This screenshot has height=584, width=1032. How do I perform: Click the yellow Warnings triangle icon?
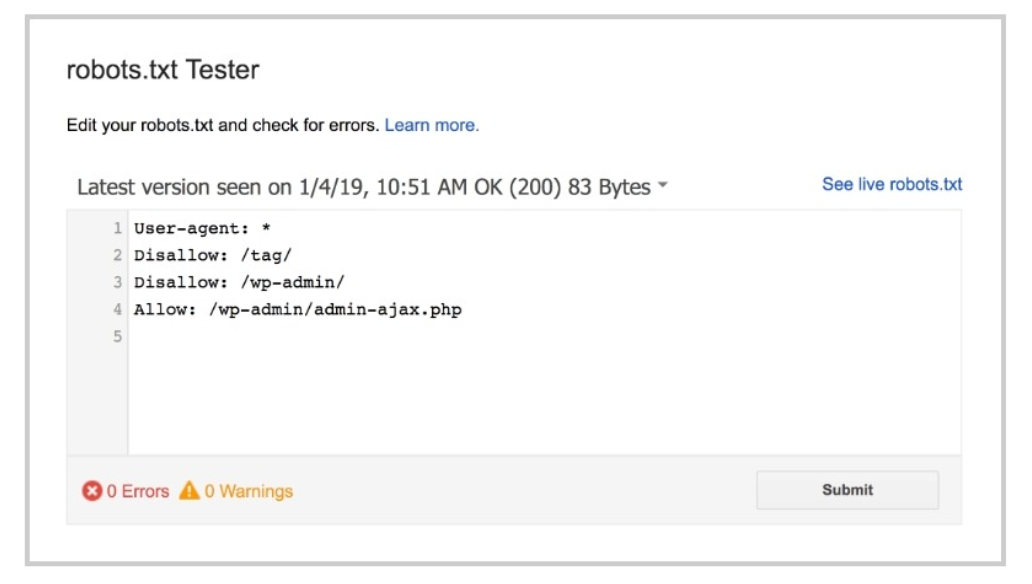click(189, 491)
